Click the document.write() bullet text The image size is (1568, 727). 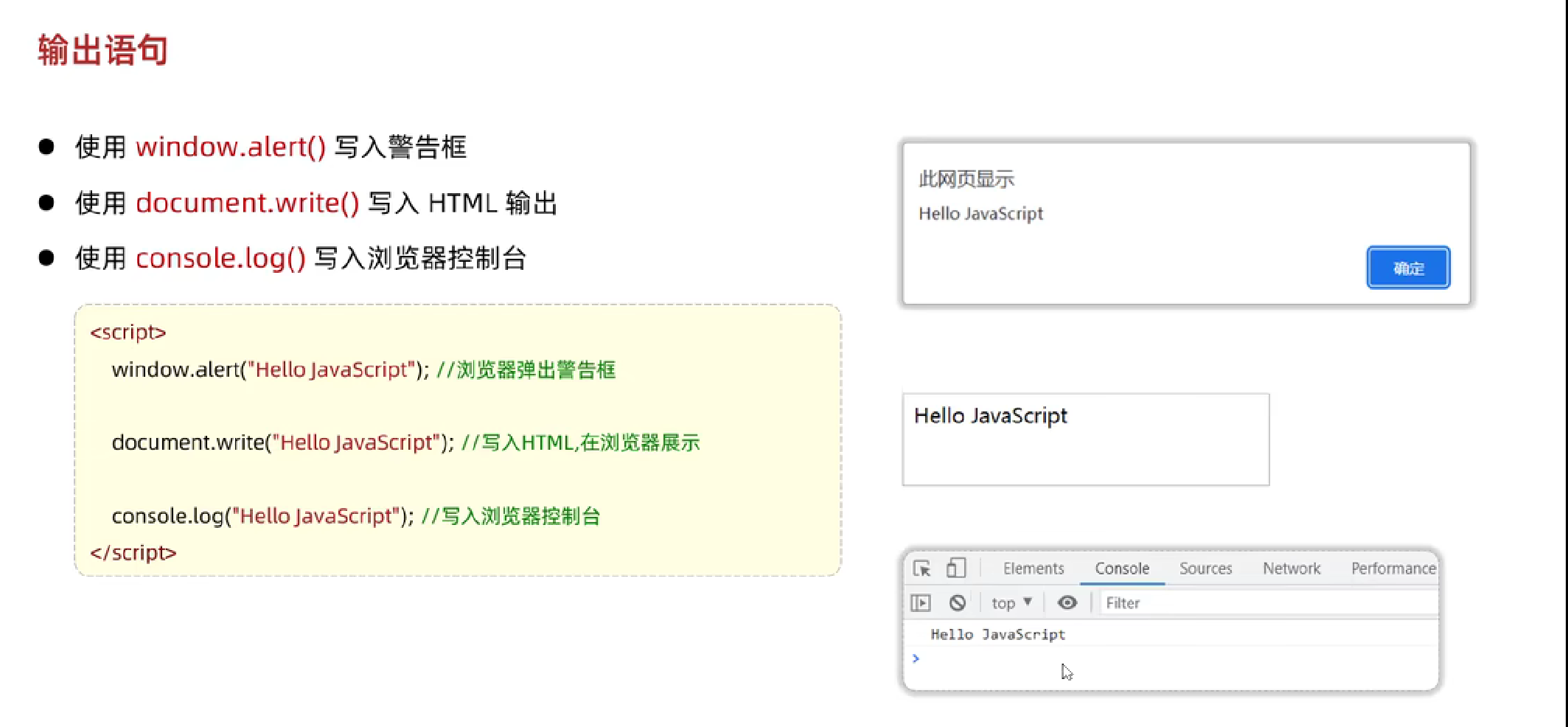tap(316, 203)
